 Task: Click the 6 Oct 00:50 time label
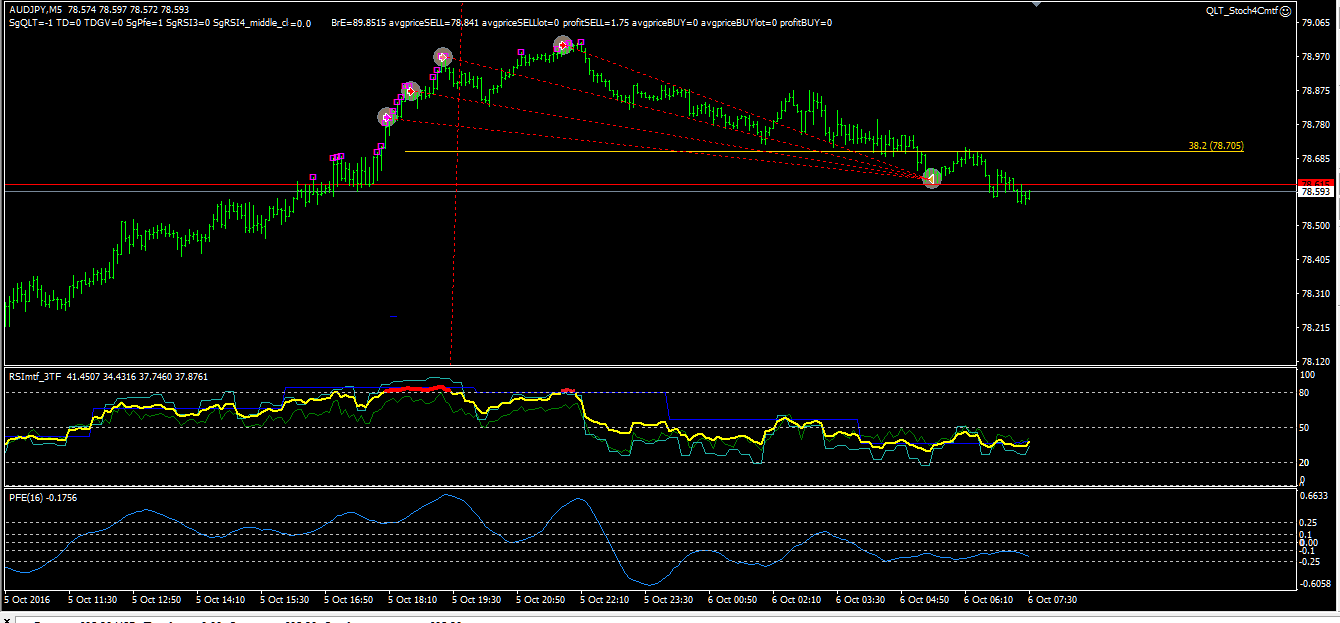[x=732, y=600]
